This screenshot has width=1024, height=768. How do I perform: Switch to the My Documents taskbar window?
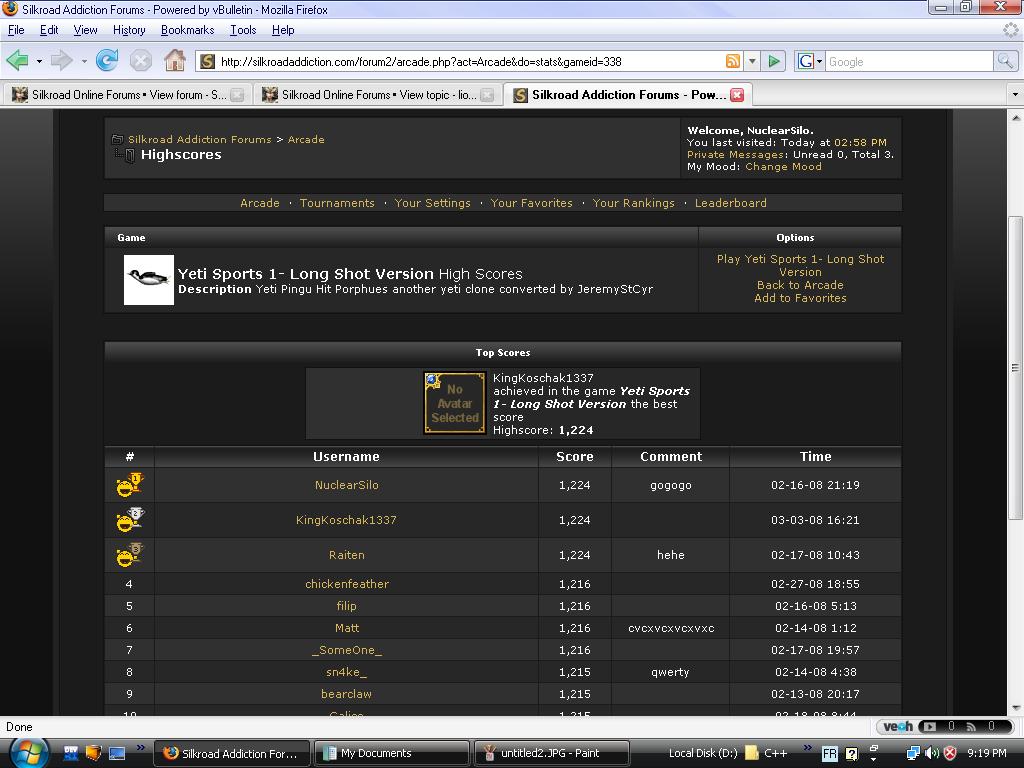(x=392, y=753)
